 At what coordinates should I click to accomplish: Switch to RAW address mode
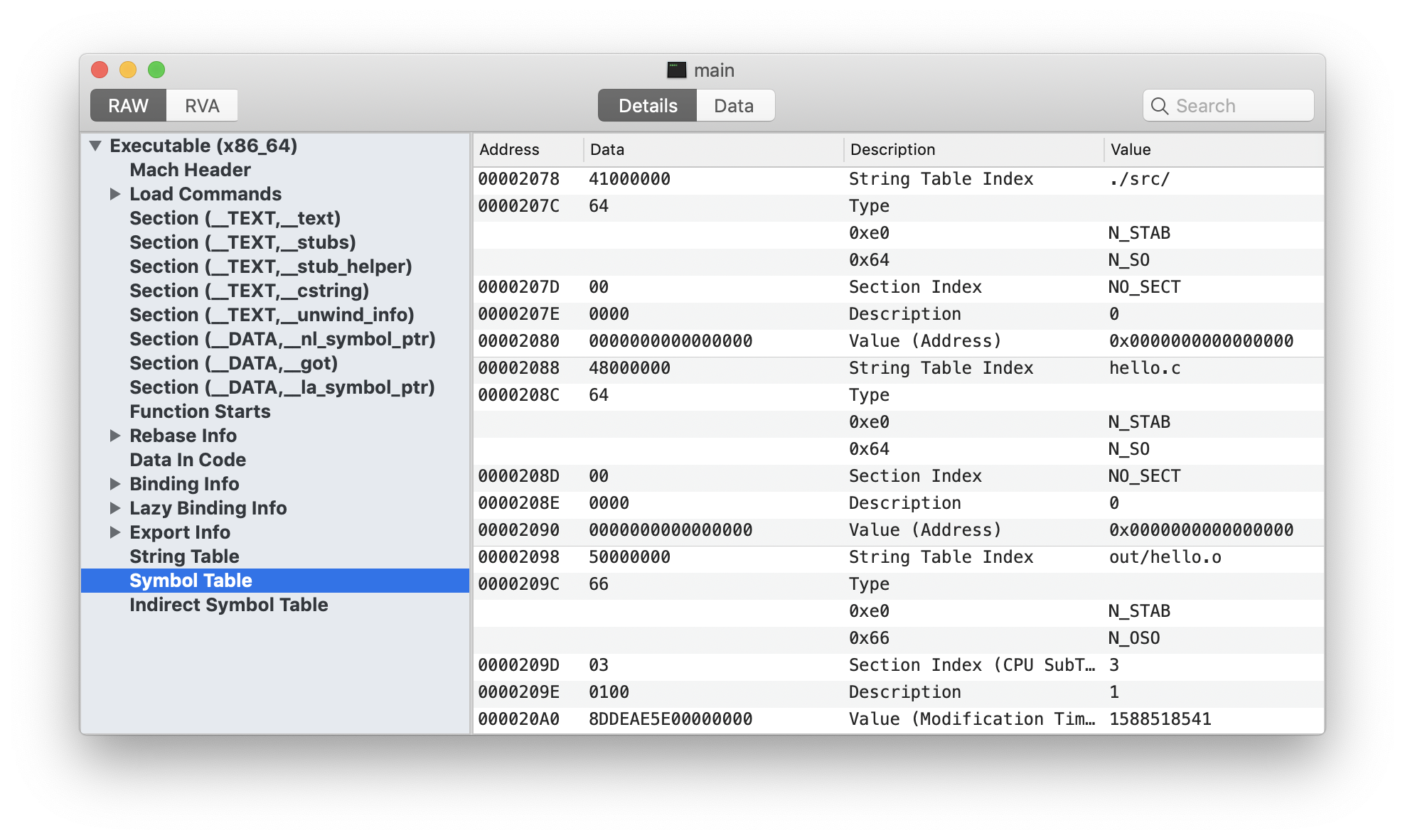[129, 106]
